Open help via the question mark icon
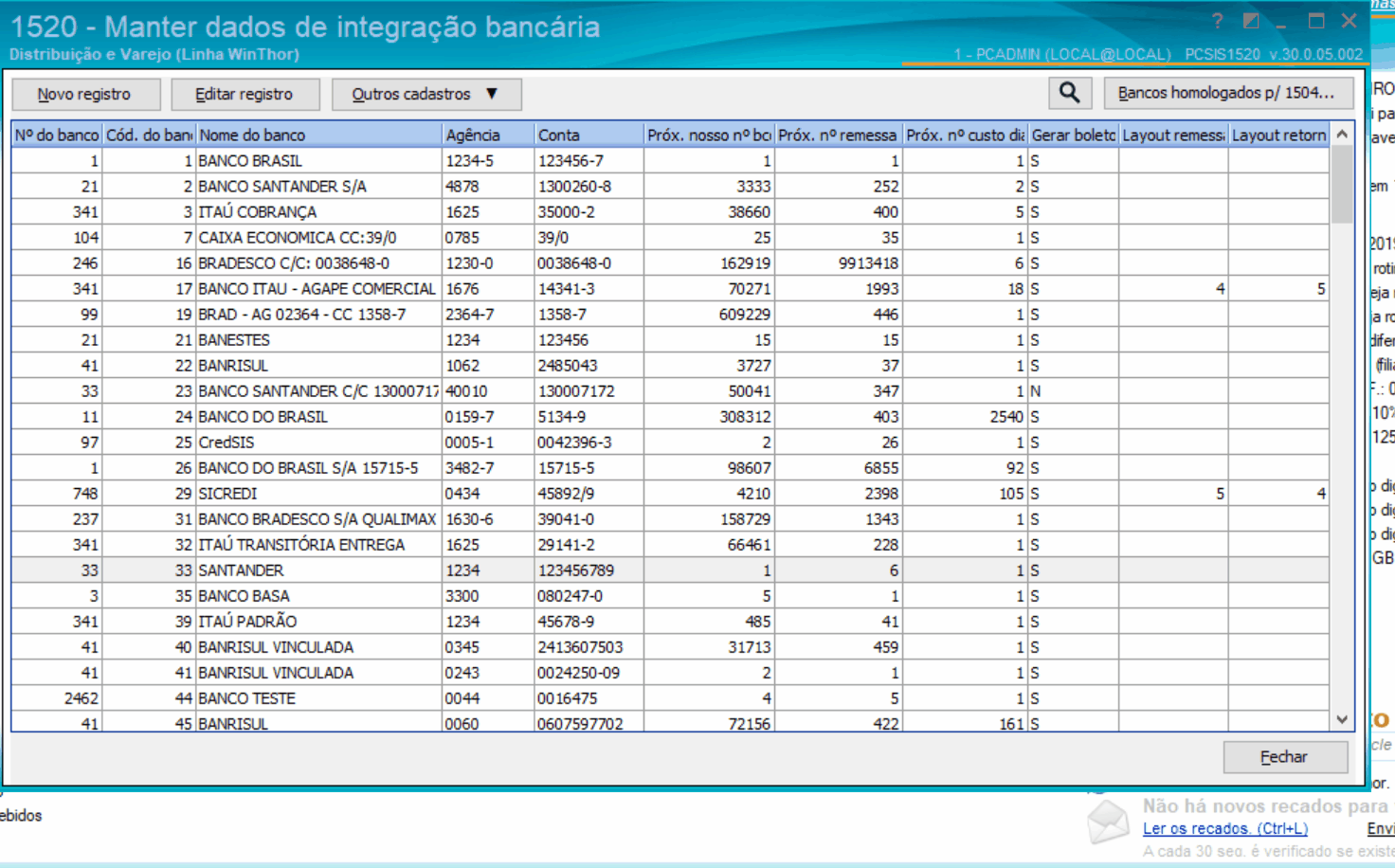Image resolution: width=1395 pixels, height=868 pixels. (x=1217, y=19)
